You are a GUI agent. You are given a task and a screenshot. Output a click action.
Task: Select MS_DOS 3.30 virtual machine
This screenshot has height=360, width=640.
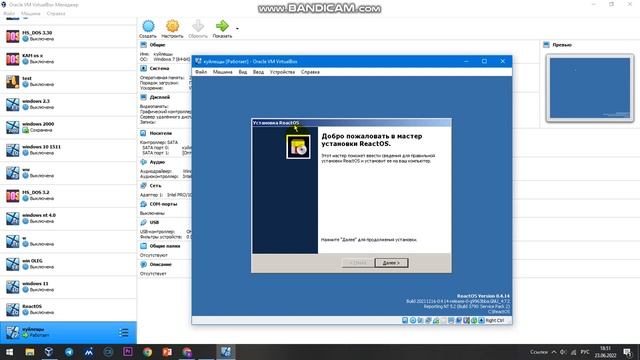point(68,36)
